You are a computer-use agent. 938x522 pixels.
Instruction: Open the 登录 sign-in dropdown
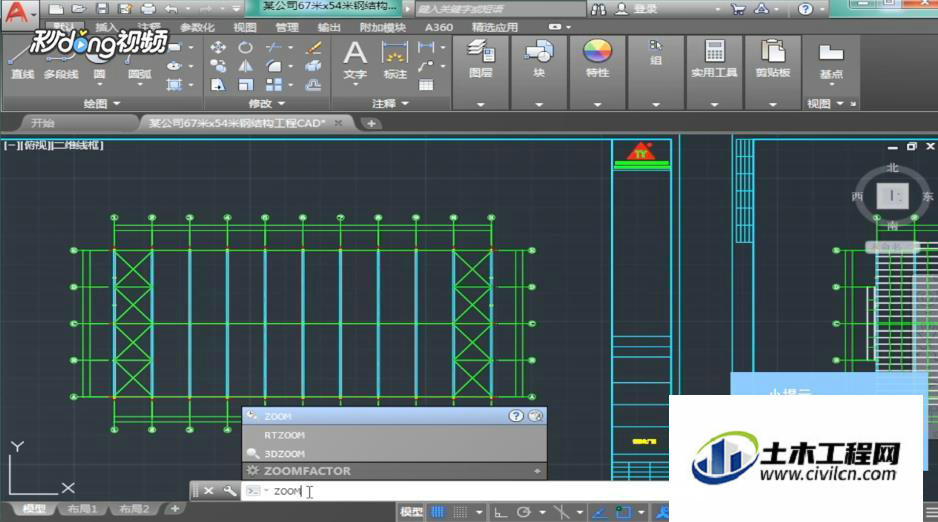pyautogui.click(x=717, y=10)
